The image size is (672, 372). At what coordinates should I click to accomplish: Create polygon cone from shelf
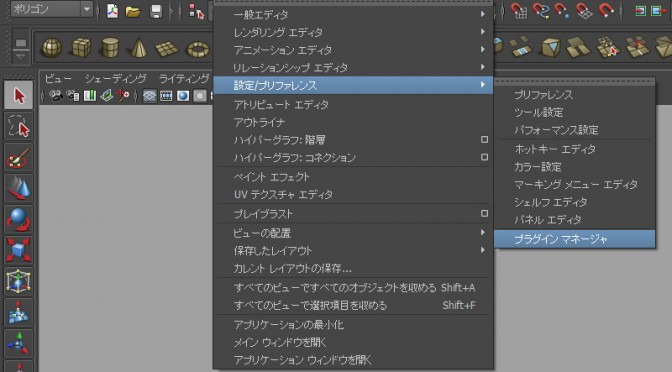pyautogui.click(x=138, y=48)
